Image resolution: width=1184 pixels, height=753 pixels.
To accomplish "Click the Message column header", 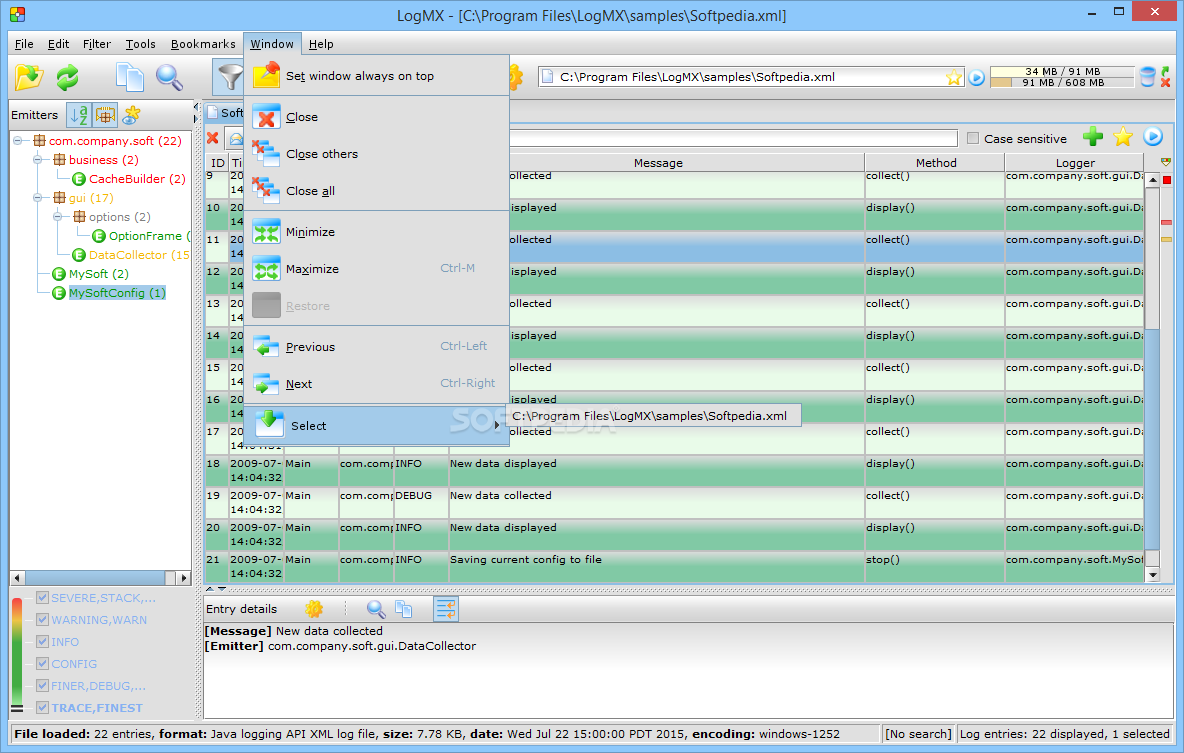I will click(x=658, y=162).
